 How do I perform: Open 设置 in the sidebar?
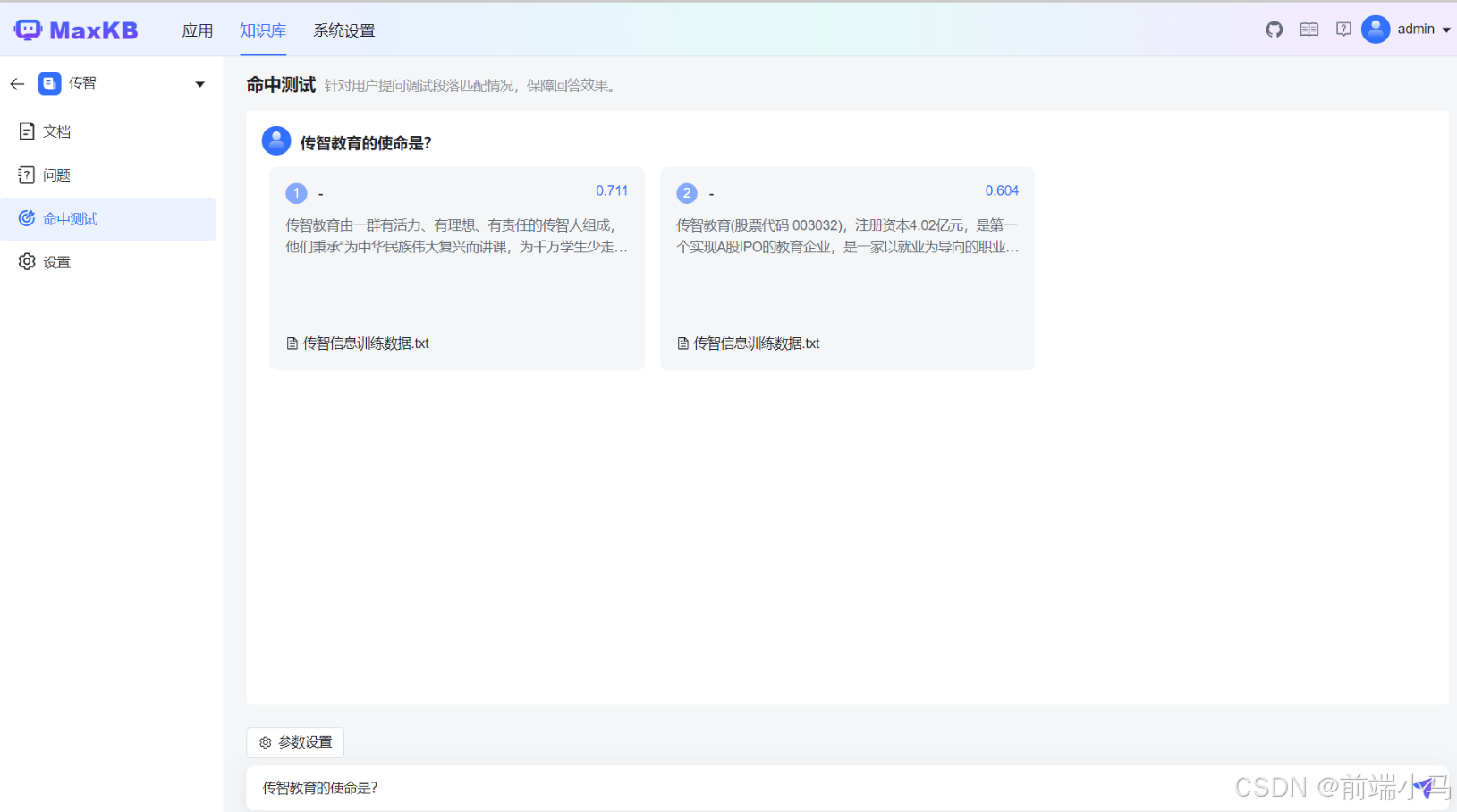tap(107, 262)
